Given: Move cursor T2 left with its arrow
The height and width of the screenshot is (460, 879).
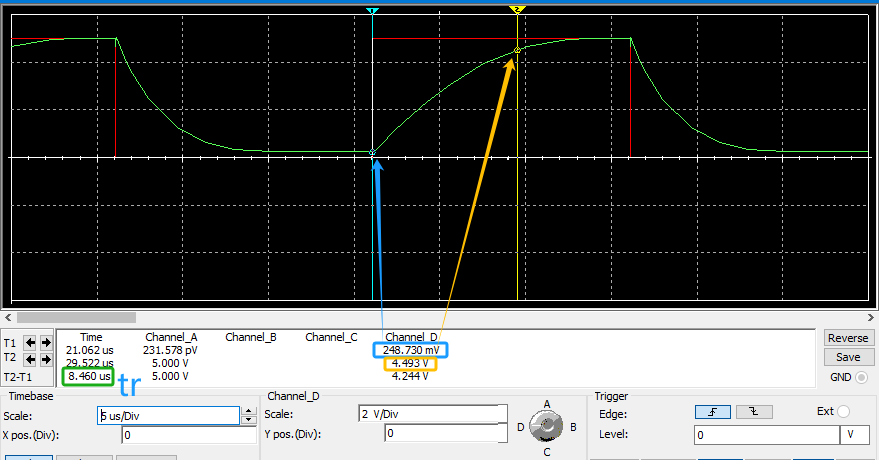Looking at the screenshot, I should click(30, 359).
